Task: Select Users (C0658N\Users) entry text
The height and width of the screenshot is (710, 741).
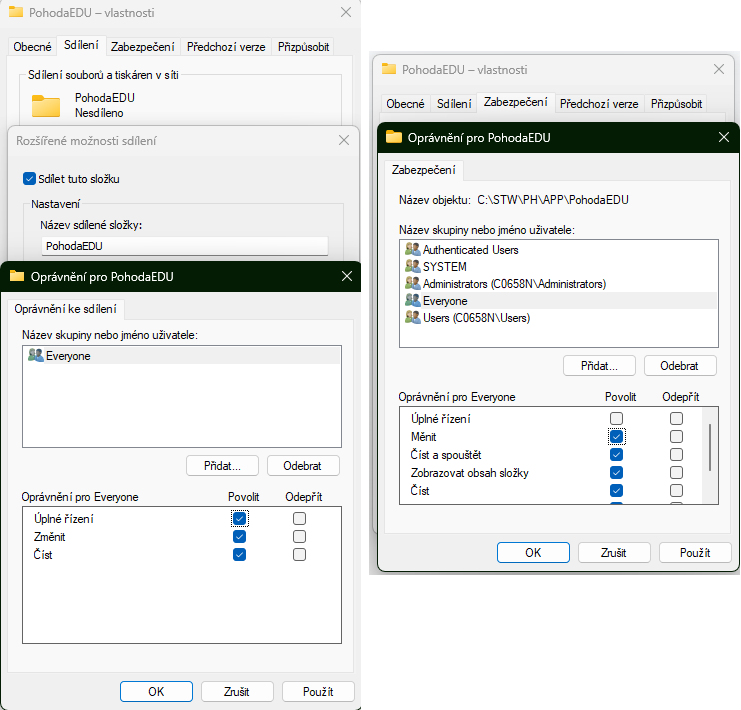Action: (476, 318)
